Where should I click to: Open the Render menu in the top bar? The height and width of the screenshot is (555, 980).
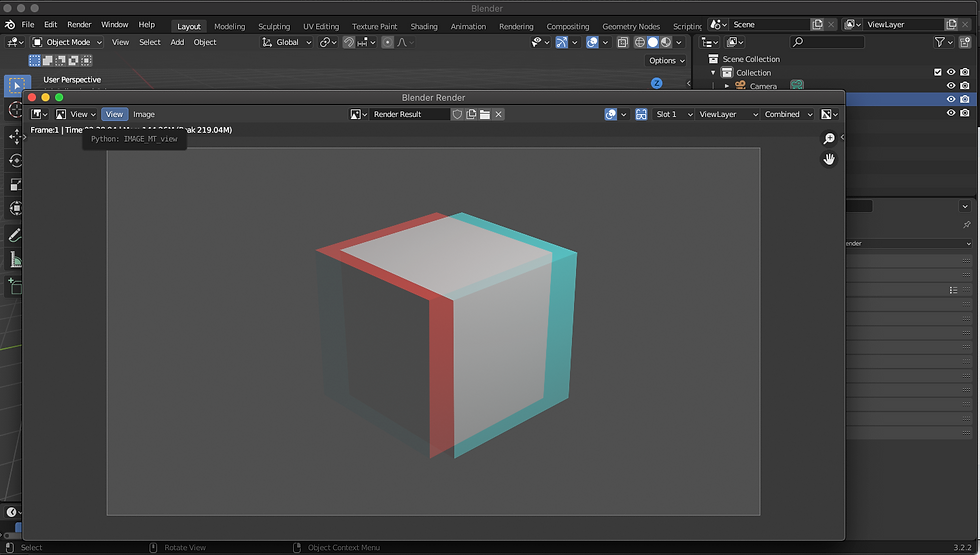pyautogui.click(x=79, y=24)
